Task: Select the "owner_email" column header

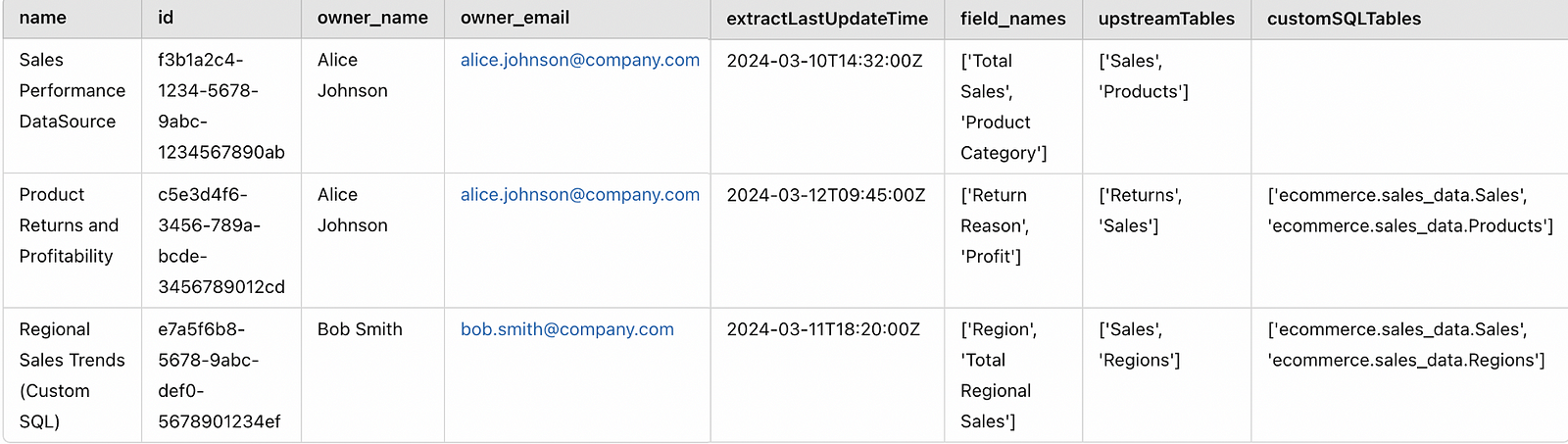Action: [514, 18]
